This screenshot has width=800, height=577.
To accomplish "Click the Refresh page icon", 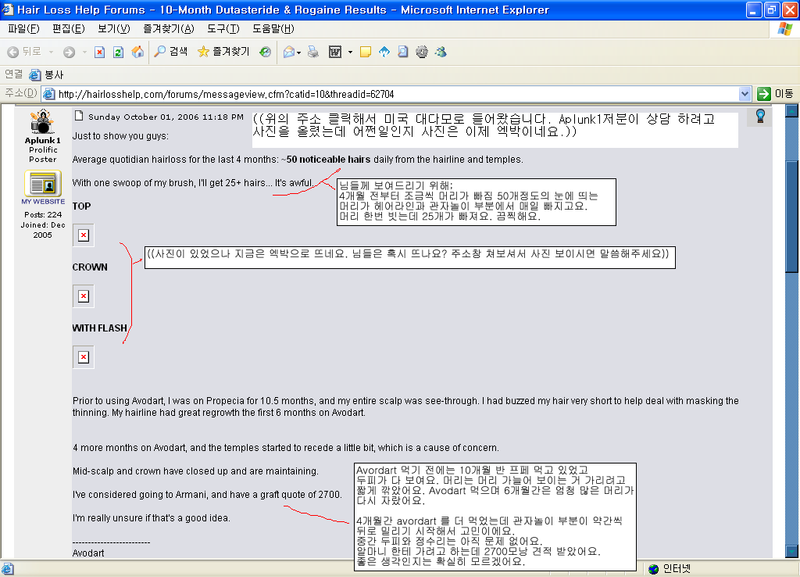I will [118, 52].
